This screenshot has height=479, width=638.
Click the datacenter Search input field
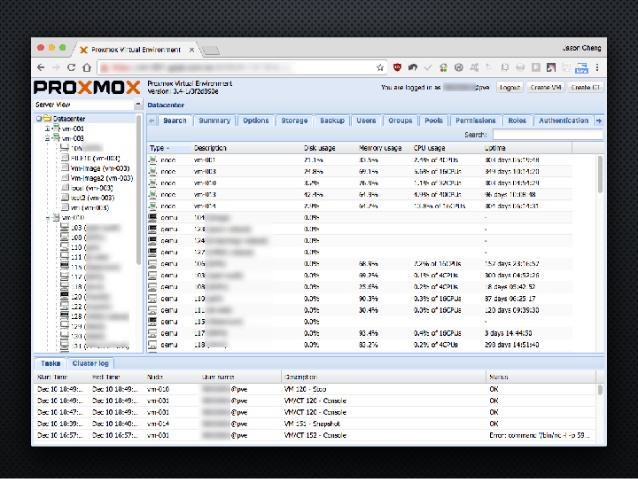tap(548, 134)
